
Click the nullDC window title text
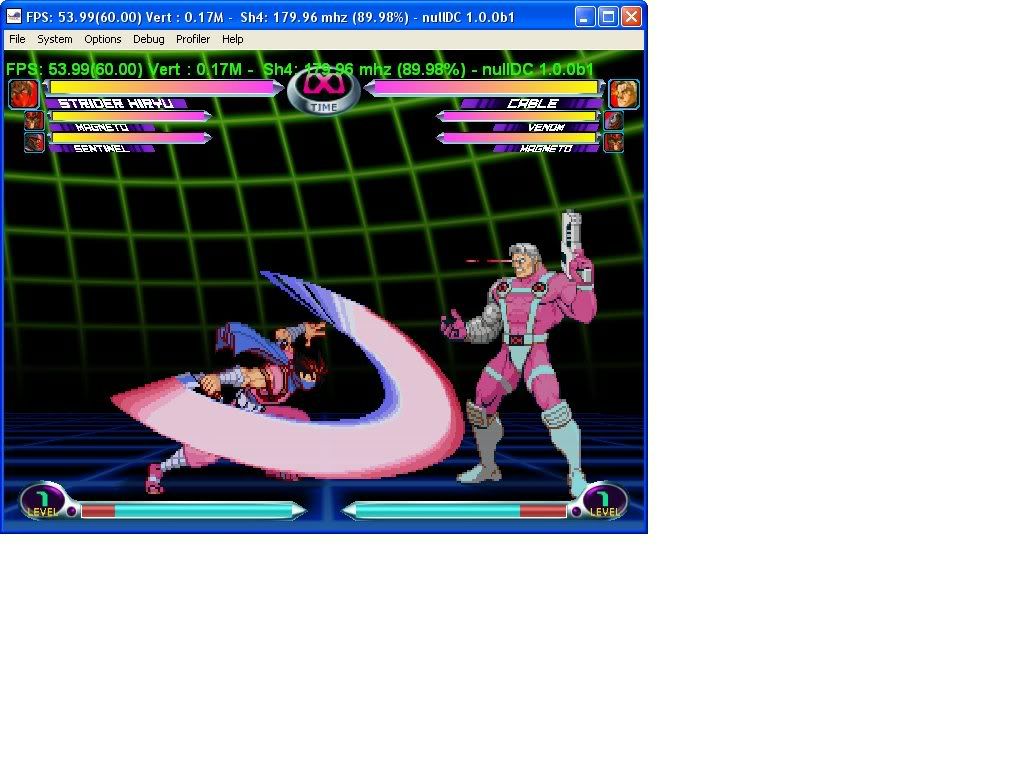[270, 17]
